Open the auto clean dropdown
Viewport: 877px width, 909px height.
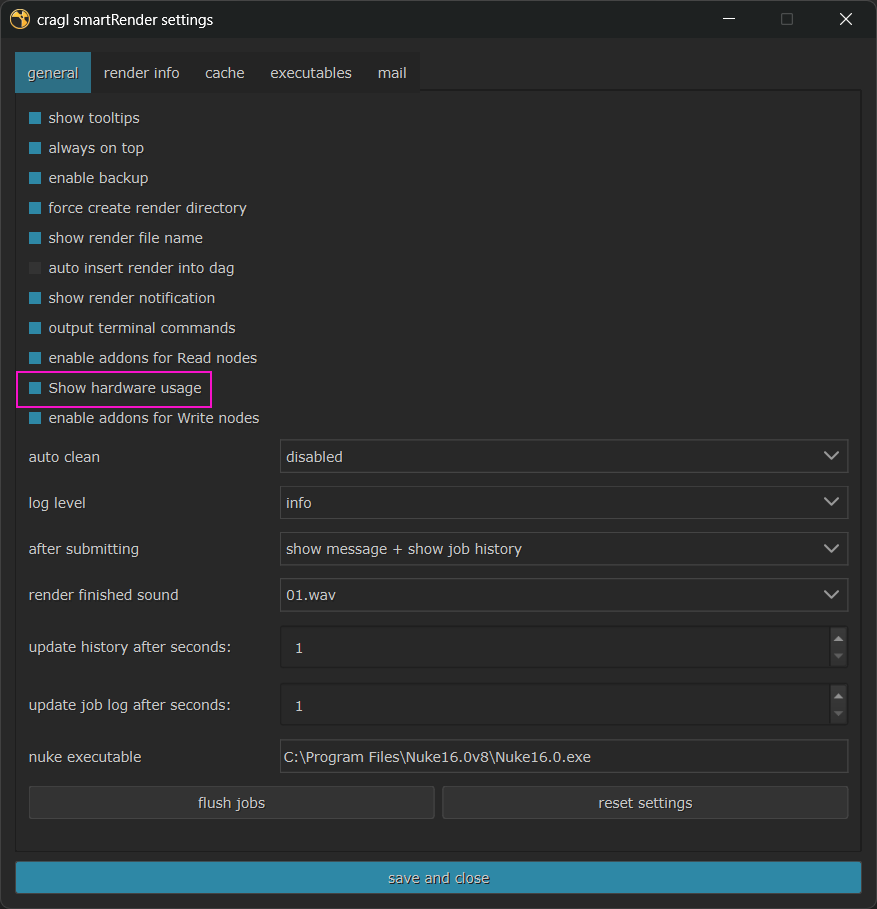564,456
